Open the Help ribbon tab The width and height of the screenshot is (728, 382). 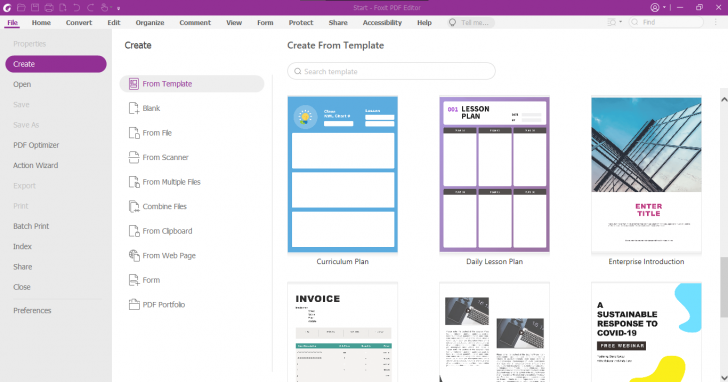424,22
